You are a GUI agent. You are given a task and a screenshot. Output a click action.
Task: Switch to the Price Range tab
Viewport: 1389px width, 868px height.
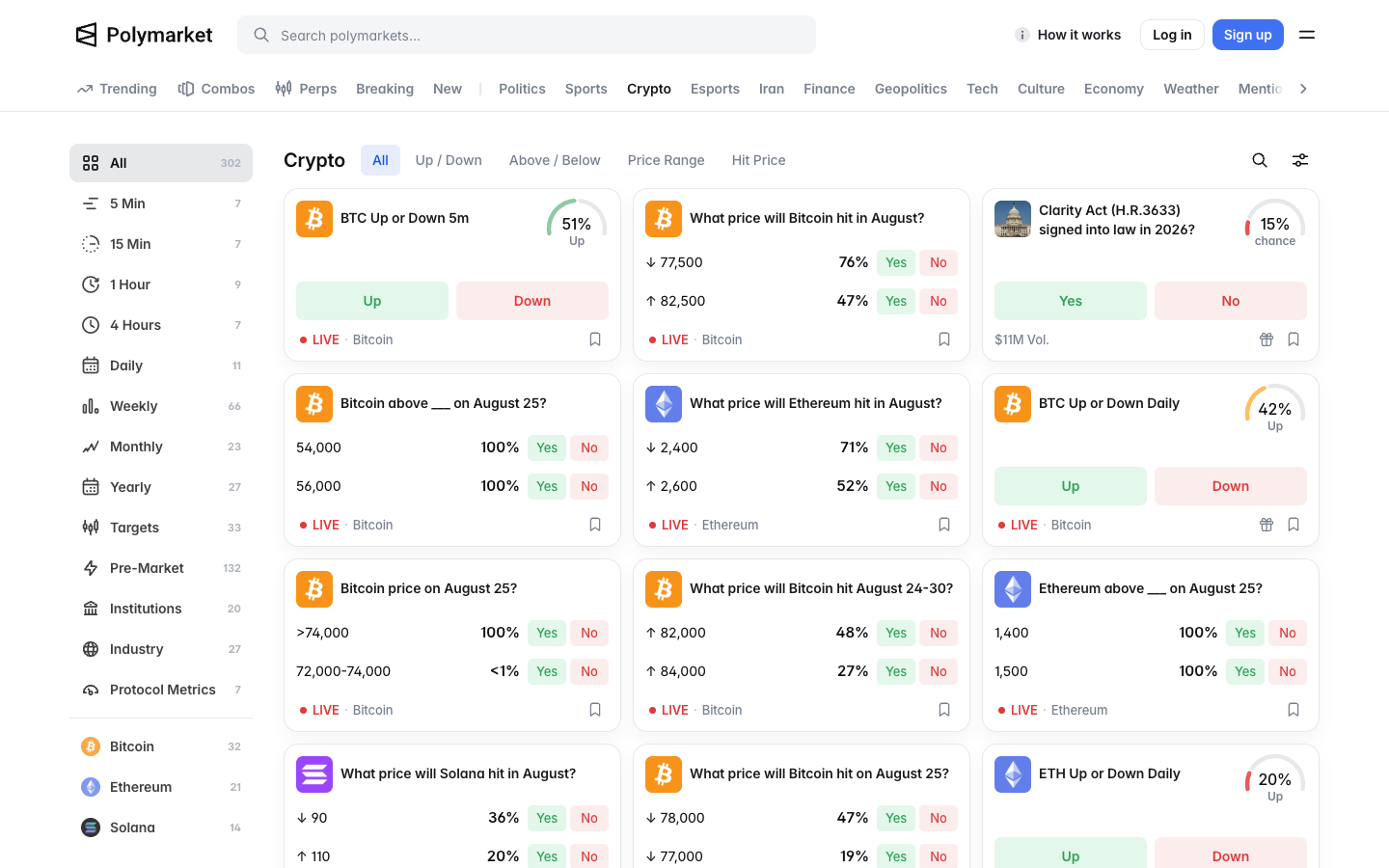click(x=667, y=160)
